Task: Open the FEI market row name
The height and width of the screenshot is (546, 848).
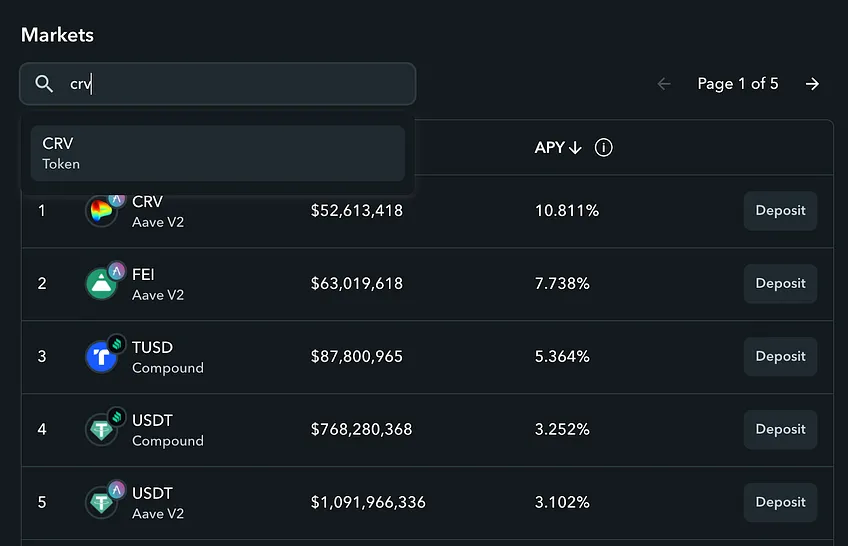Action: (x=143, y=275)
